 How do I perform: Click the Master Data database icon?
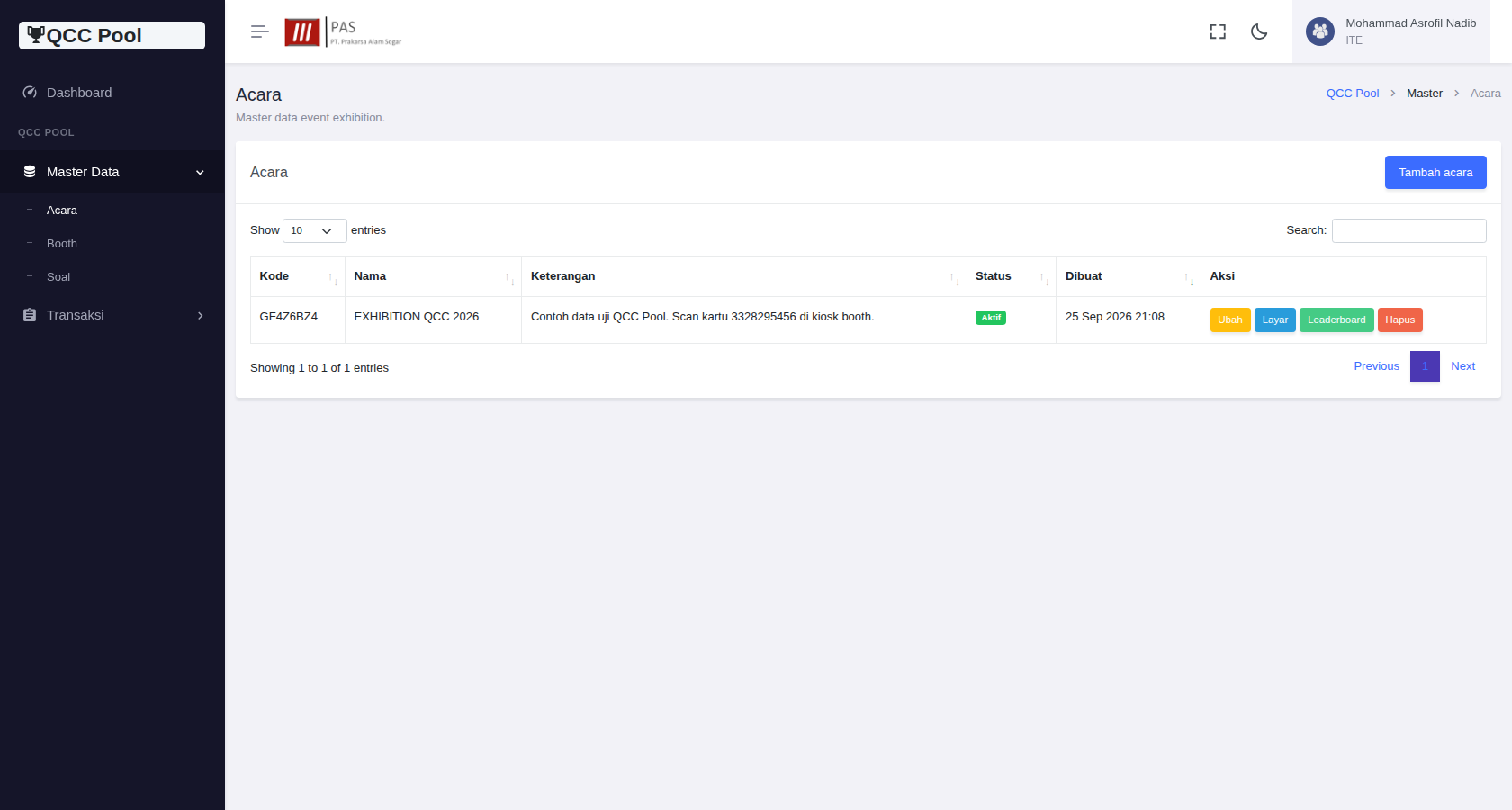click(x=30, y=172)
